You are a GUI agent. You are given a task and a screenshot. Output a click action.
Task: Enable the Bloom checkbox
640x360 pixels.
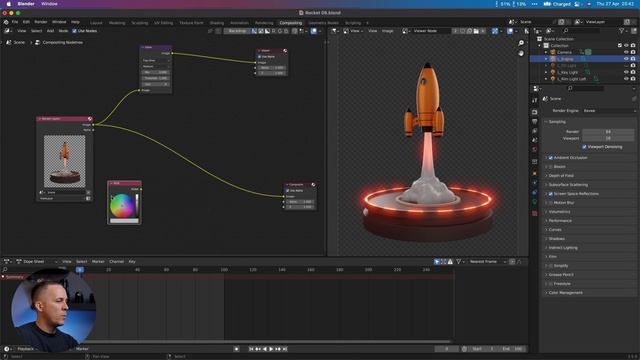pyautogui.click(x=551, y=167)
